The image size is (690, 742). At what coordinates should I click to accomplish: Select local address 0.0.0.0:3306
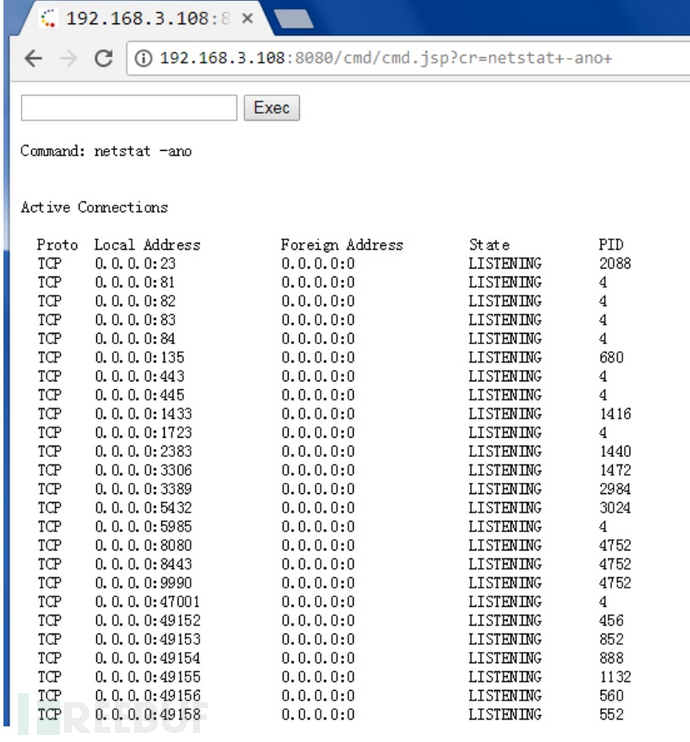(143, 470)
